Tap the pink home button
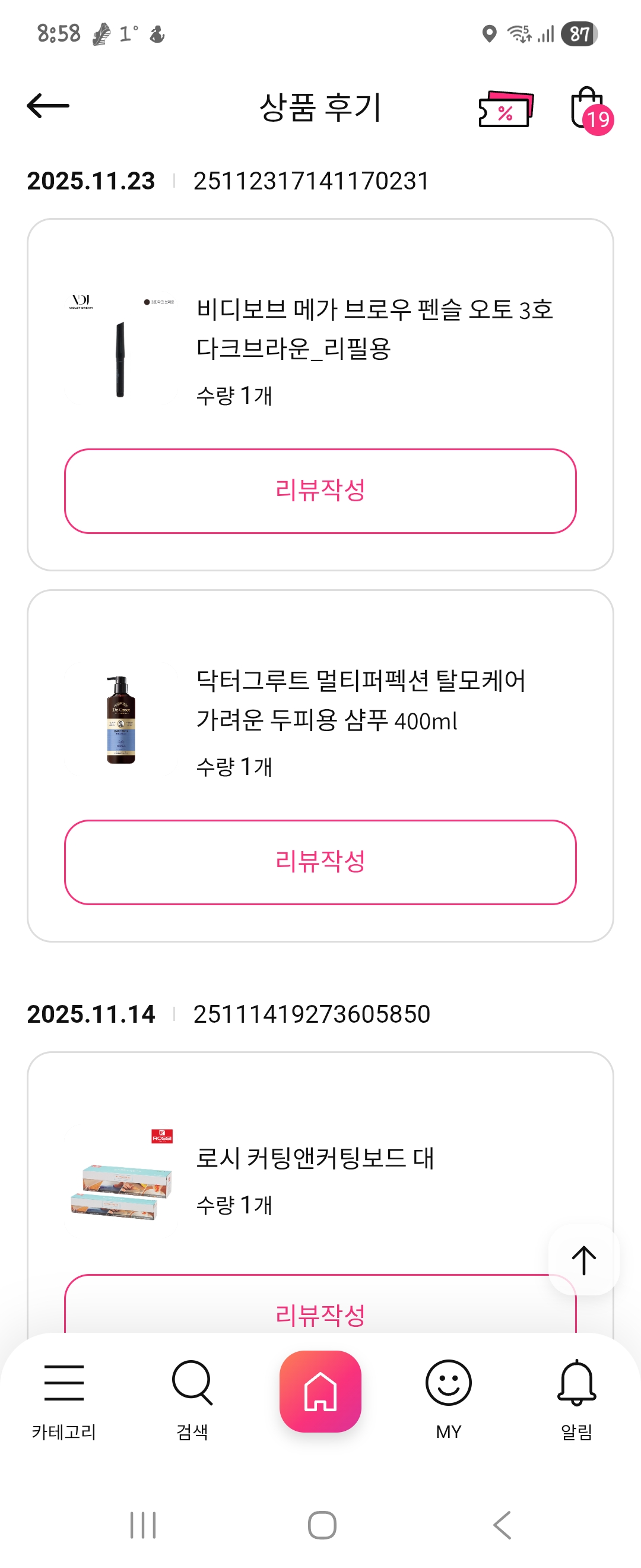This screenshot has height=1568, width=641. point(320,1391)
